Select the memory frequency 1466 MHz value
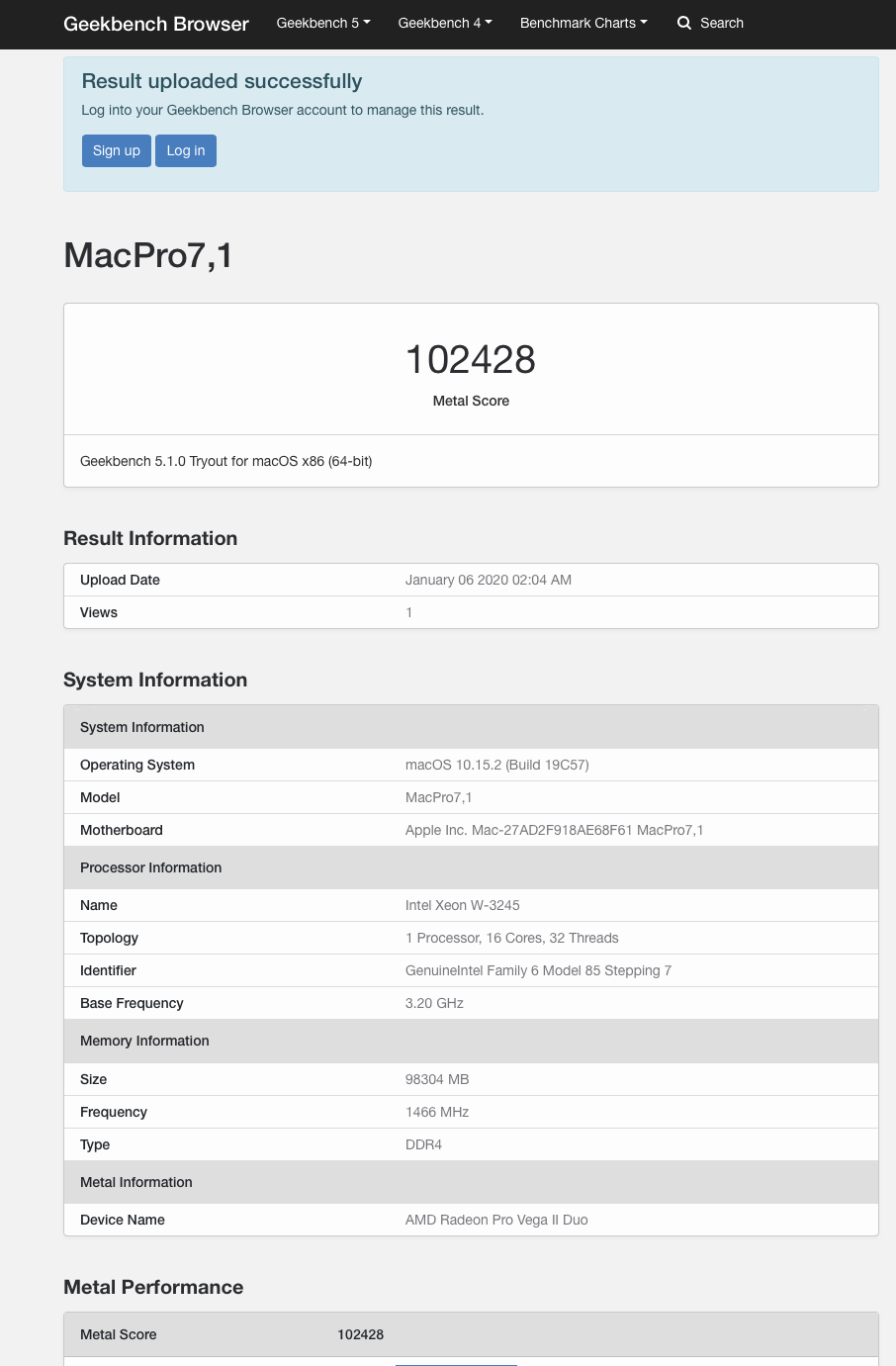 point(437,1112)
